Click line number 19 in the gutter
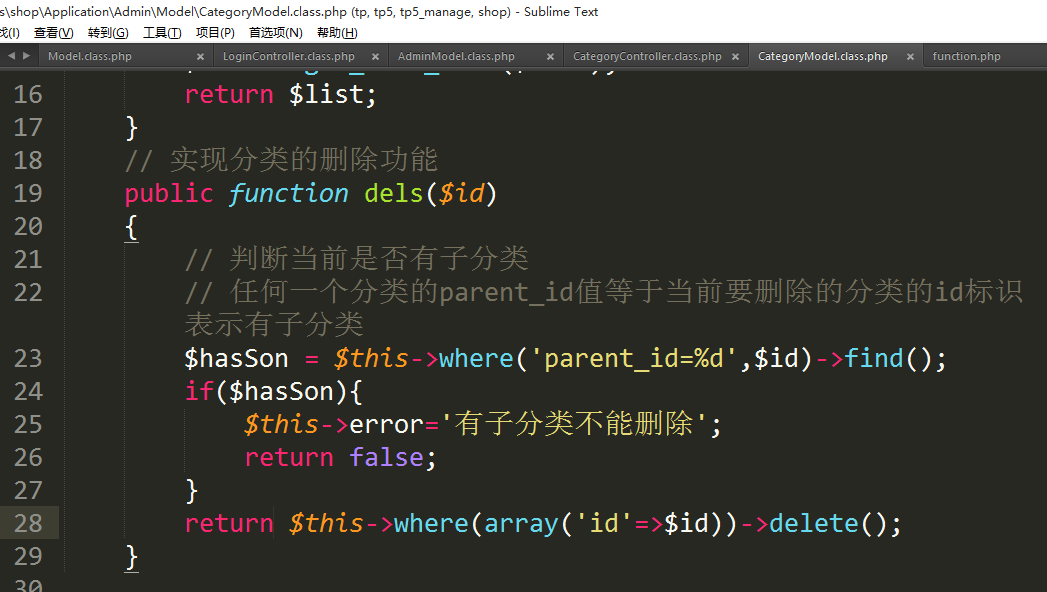The height and width of the screenshot is (592, 1047). click(x=28, y=193)
